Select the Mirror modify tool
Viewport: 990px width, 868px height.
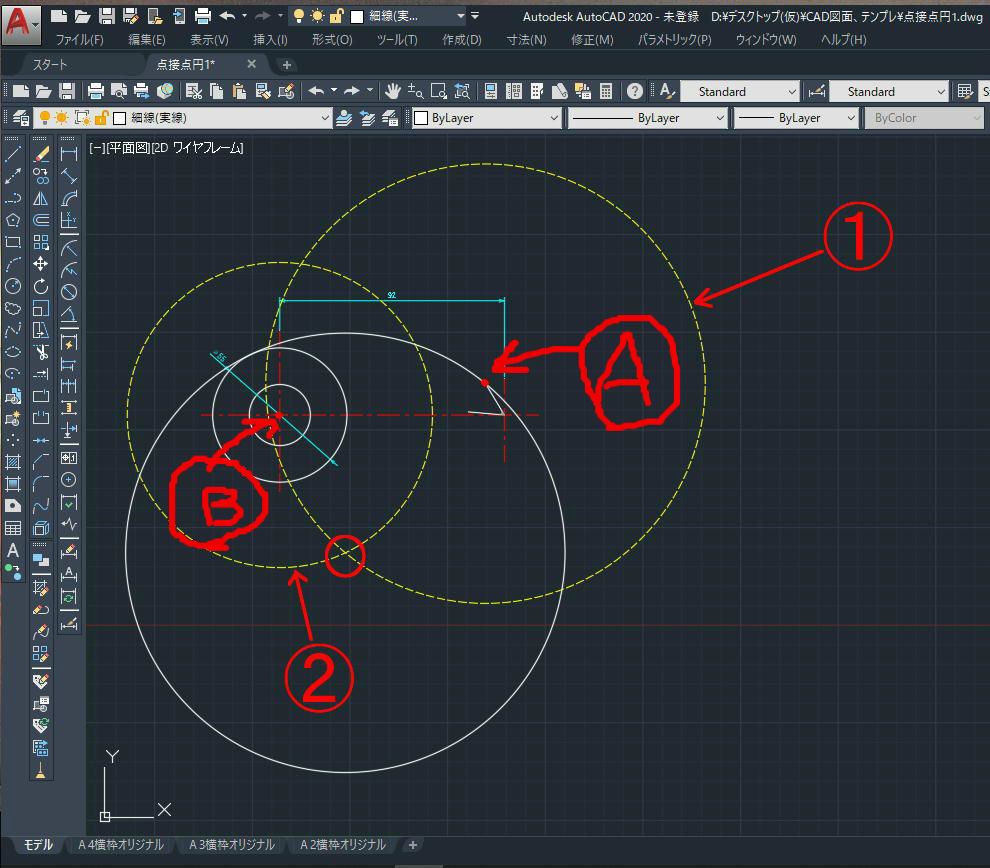pos(41,198)
